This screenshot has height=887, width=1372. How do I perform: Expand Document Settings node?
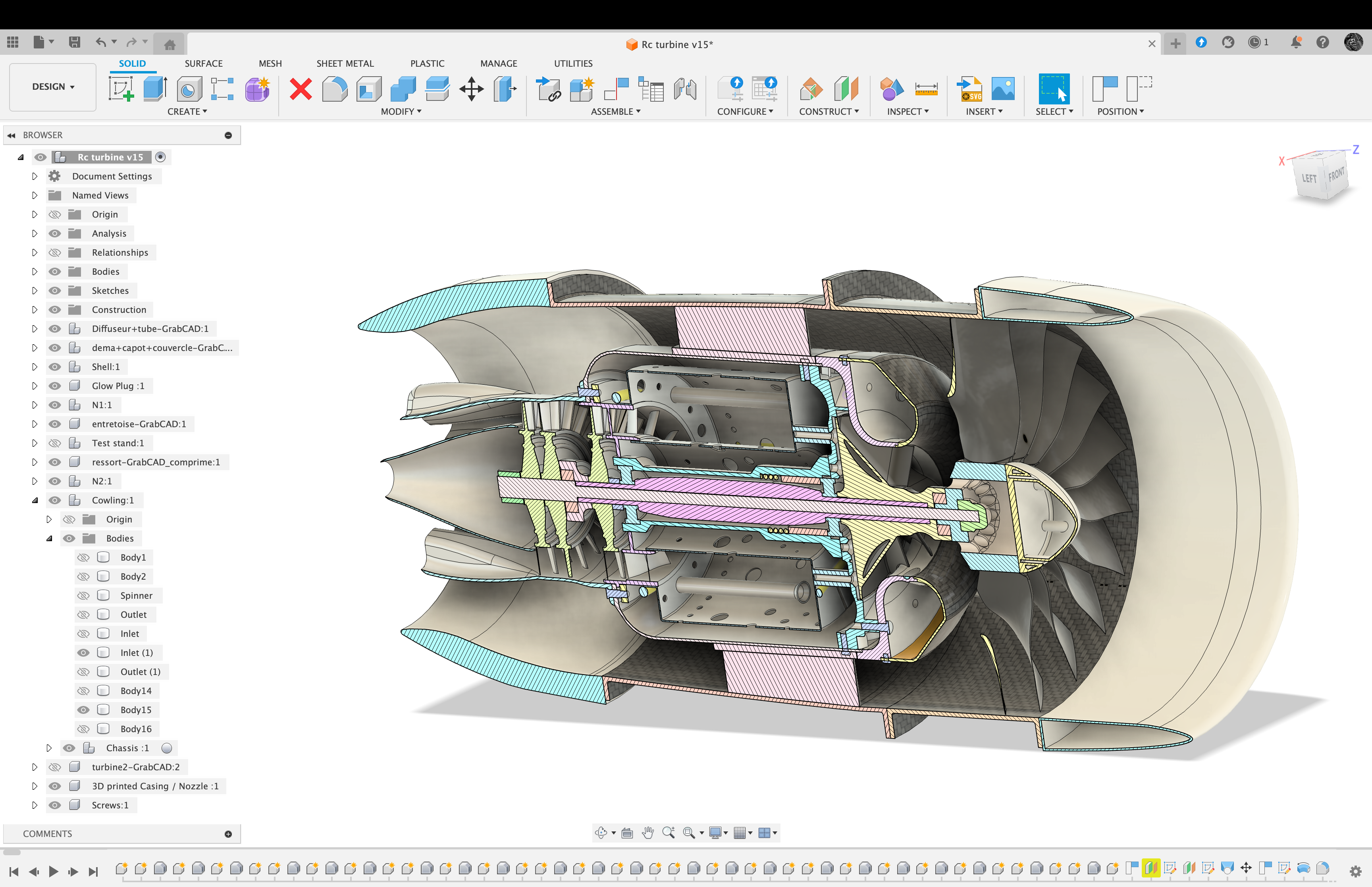[x=35, y=176]
